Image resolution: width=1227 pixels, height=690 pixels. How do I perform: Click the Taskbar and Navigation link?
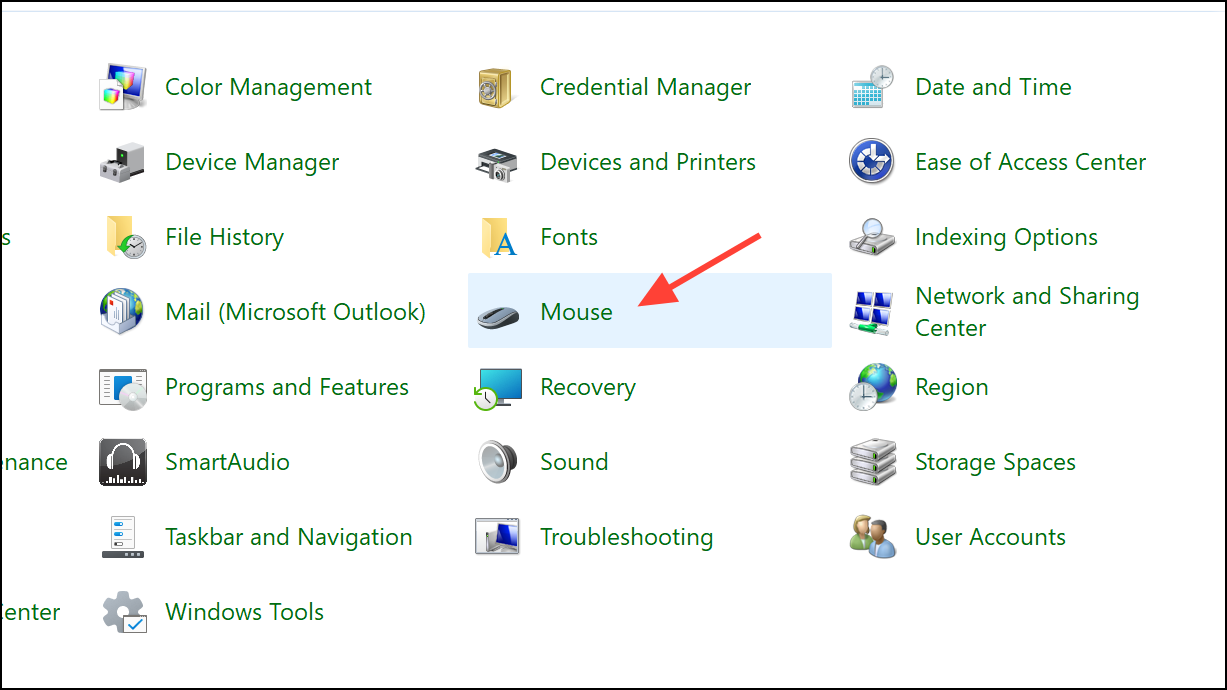tap(288, 537)
